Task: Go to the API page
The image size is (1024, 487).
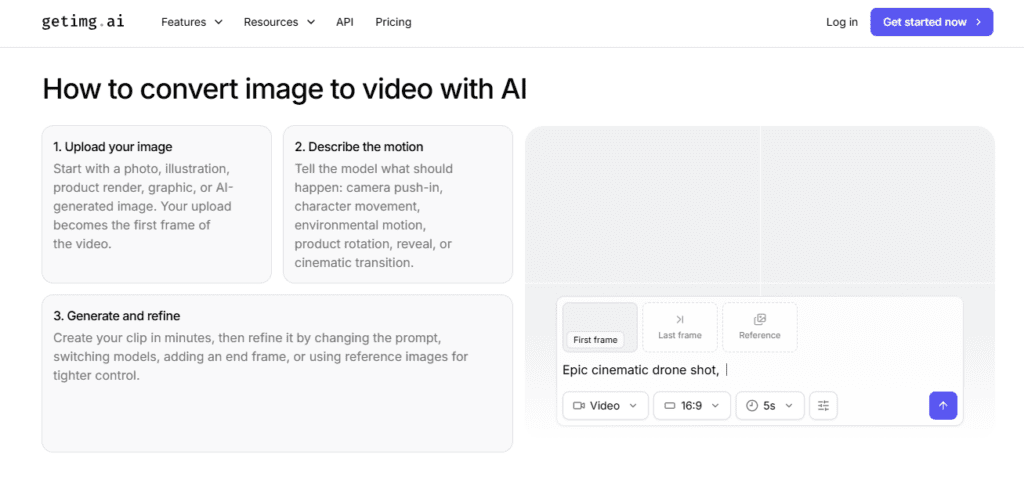Action: (345, 22)
